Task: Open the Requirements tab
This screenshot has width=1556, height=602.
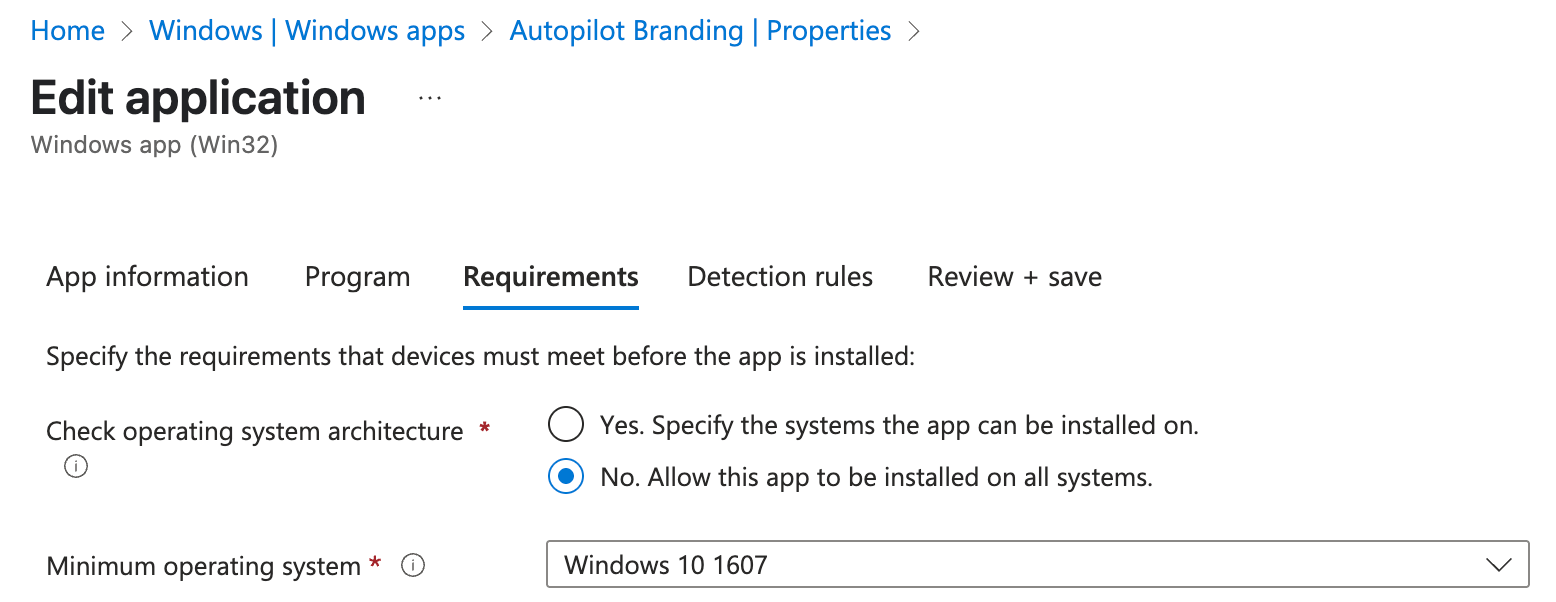Action: tap(551, 277)
